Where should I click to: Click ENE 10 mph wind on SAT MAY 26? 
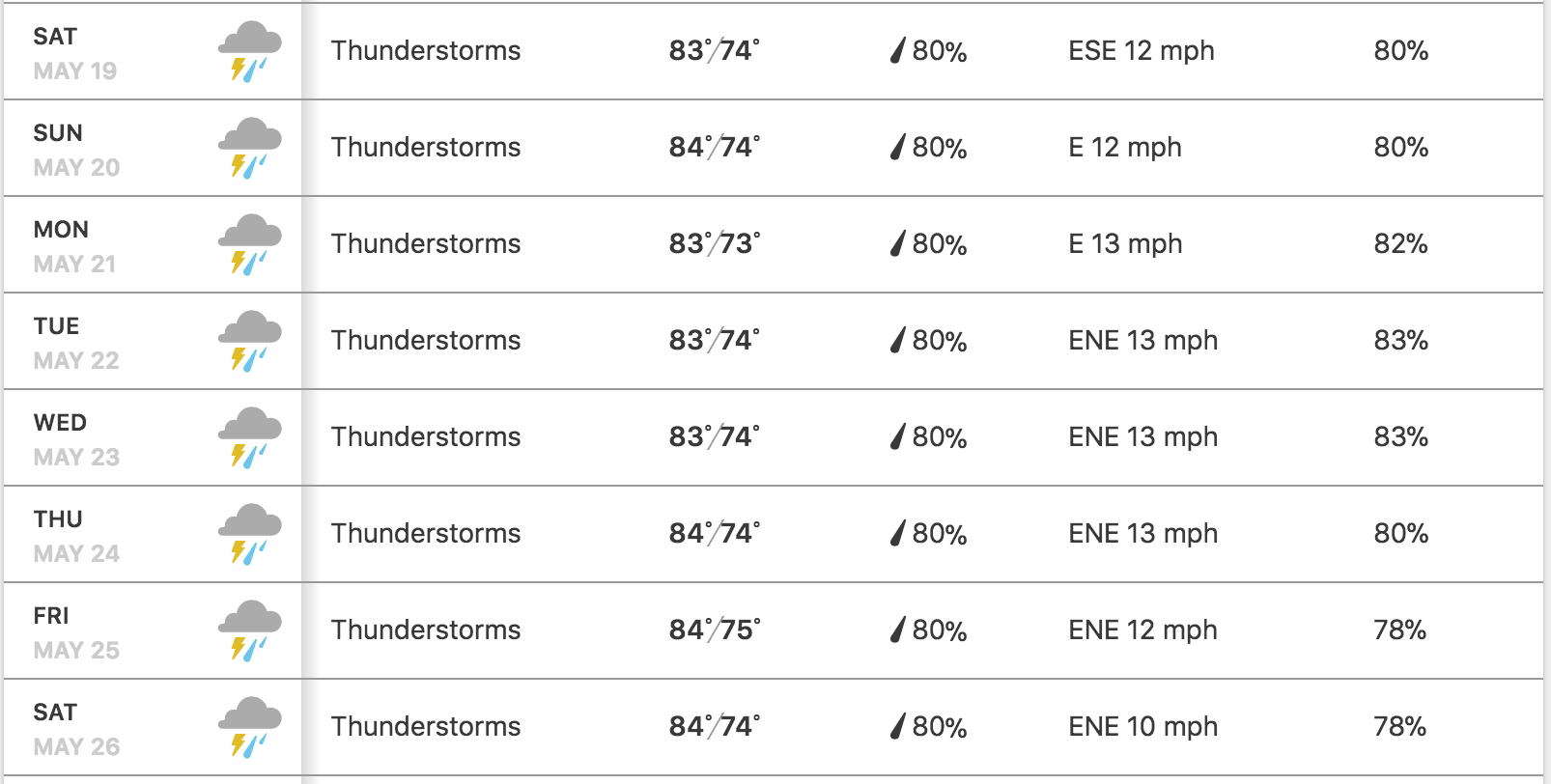point(1142,726)
